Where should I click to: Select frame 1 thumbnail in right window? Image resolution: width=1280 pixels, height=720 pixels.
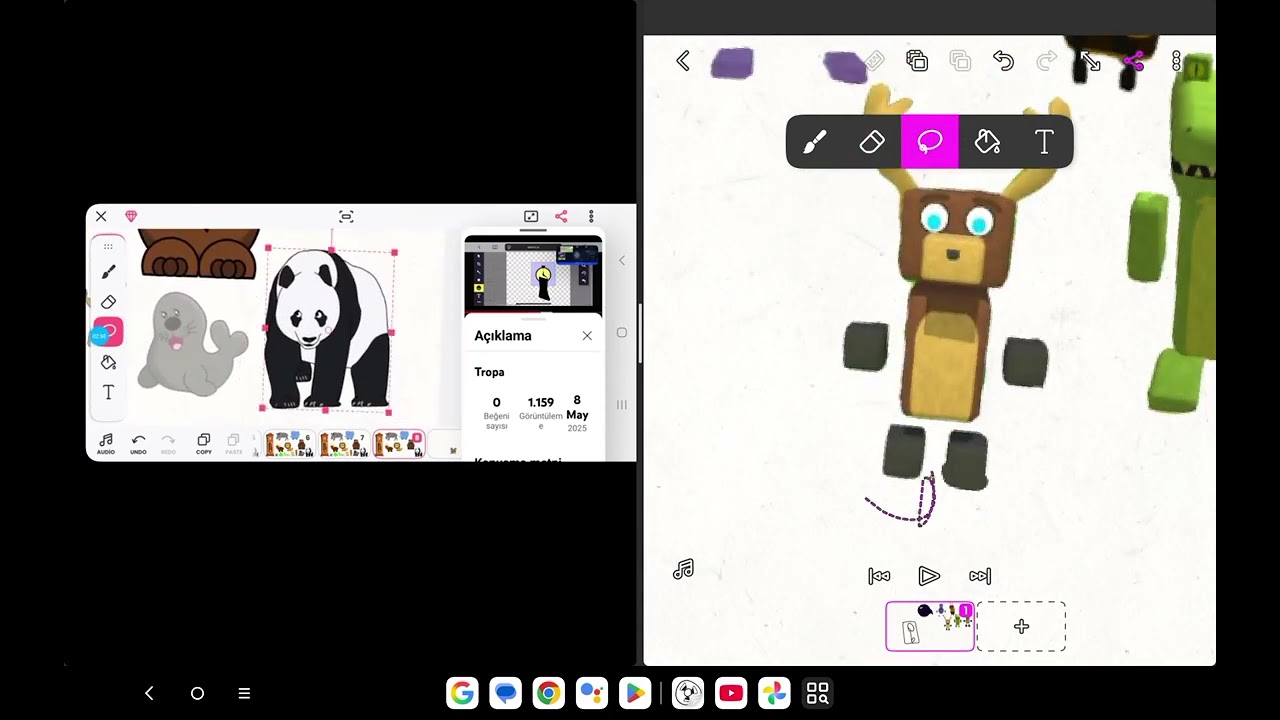tap(930, 626)
